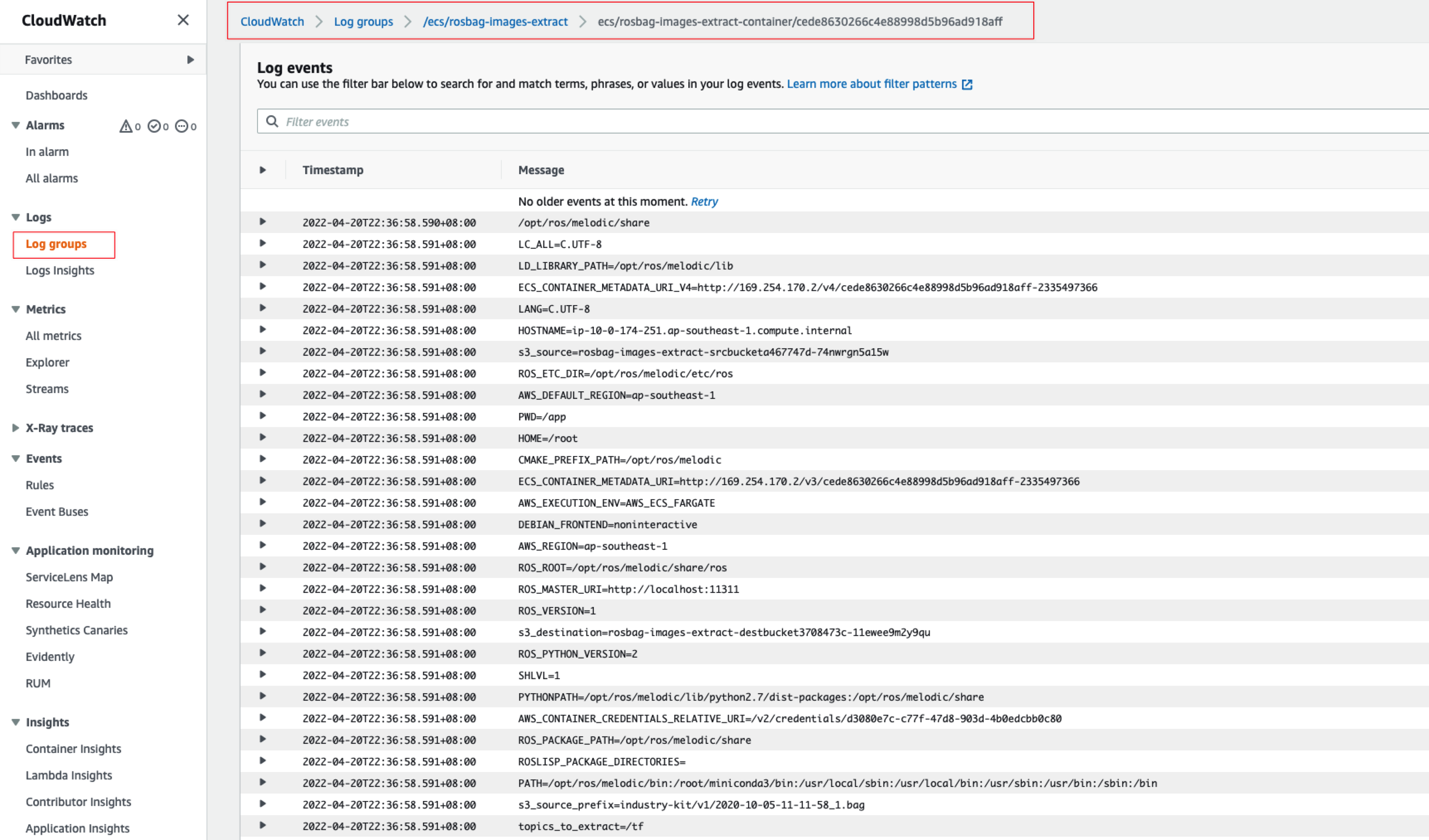Open Resource Health

(x=68, y=604)
